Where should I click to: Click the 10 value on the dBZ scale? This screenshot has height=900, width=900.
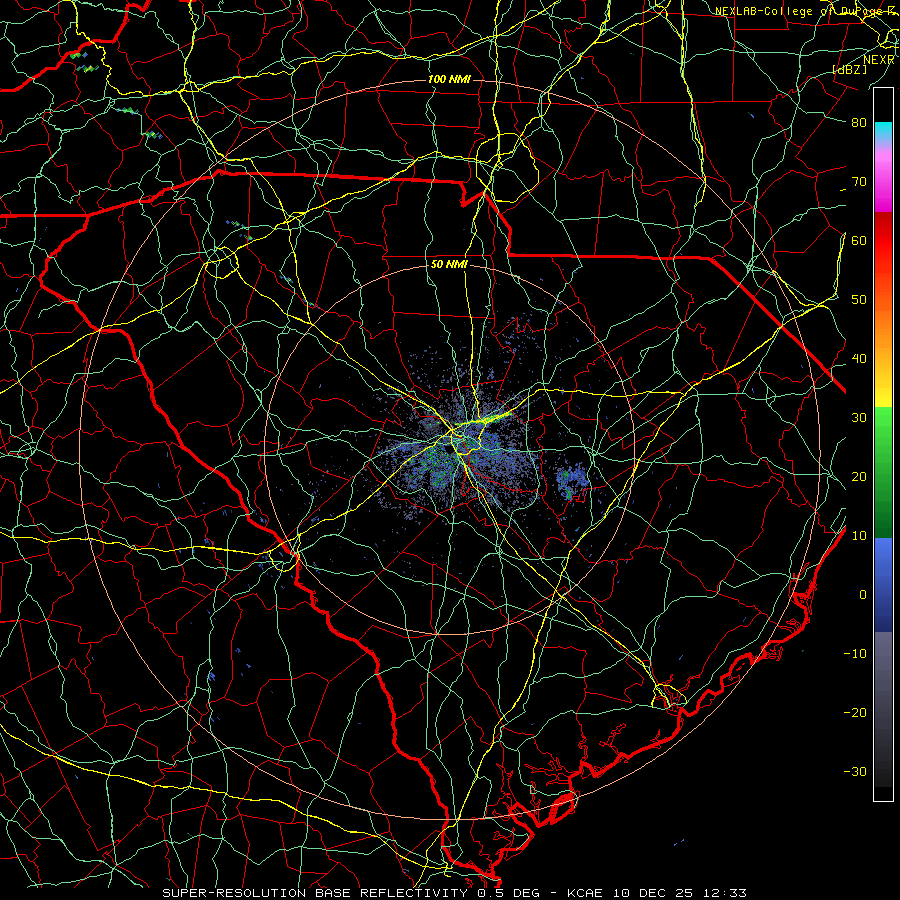click(x=859, y=536)
